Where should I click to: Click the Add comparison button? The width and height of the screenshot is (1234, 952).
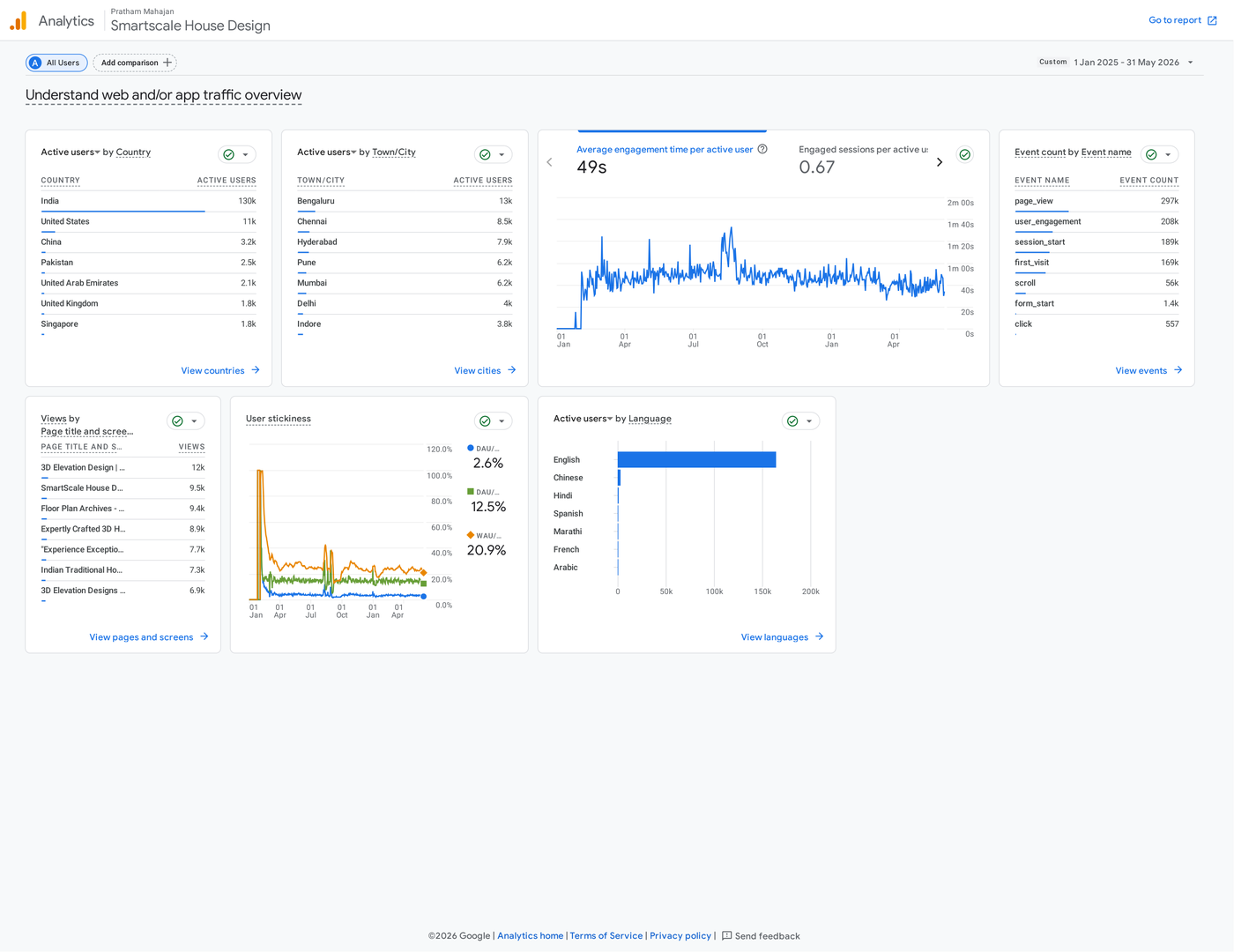tap(135, 63)
